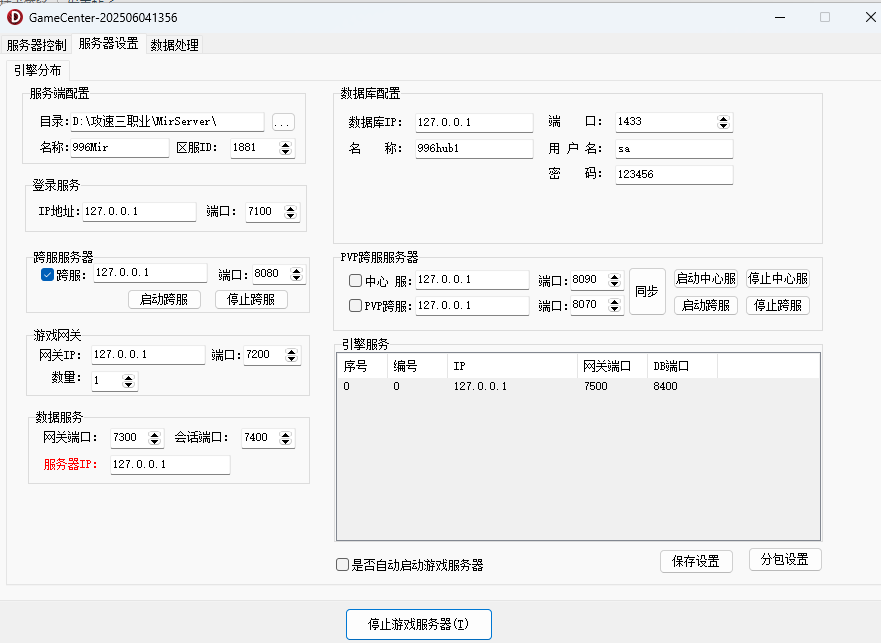Switch to the 服务器控制 tab
Viewport: 881px width, 643px height.
coord(37,45)
